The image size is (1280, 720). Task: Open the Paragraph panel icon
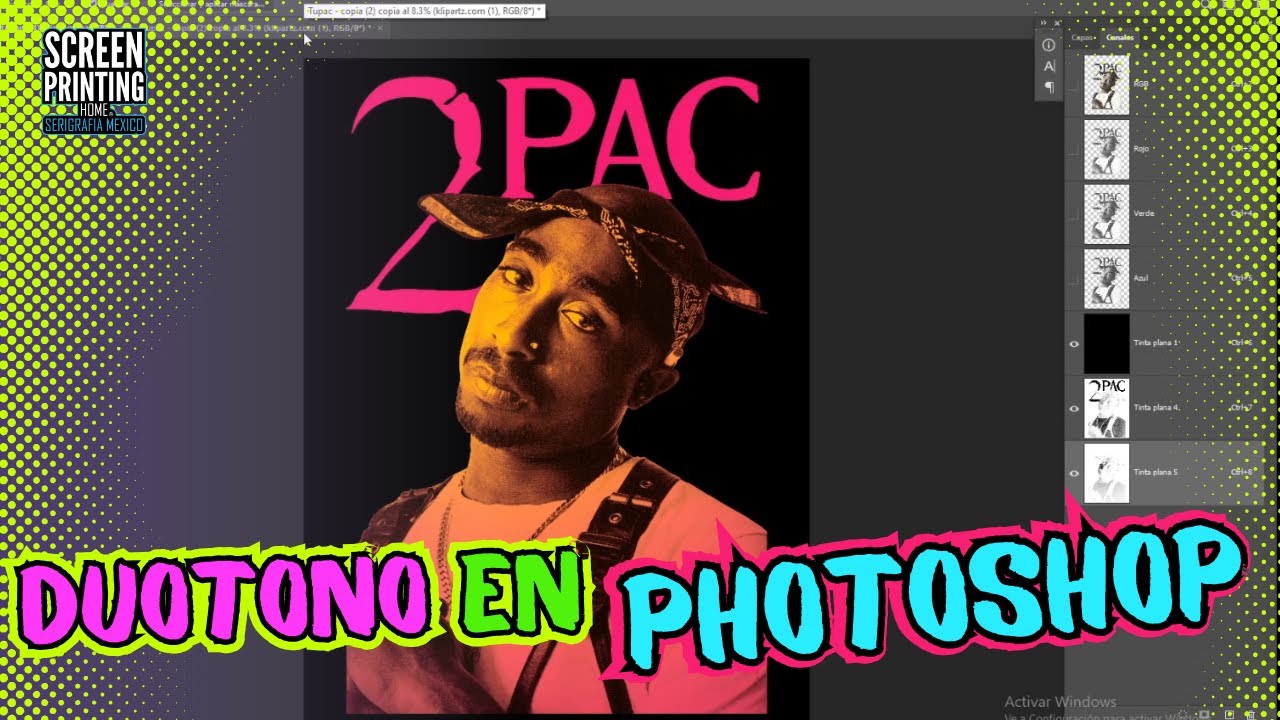pyautogui.click(x=1048, y=87)
